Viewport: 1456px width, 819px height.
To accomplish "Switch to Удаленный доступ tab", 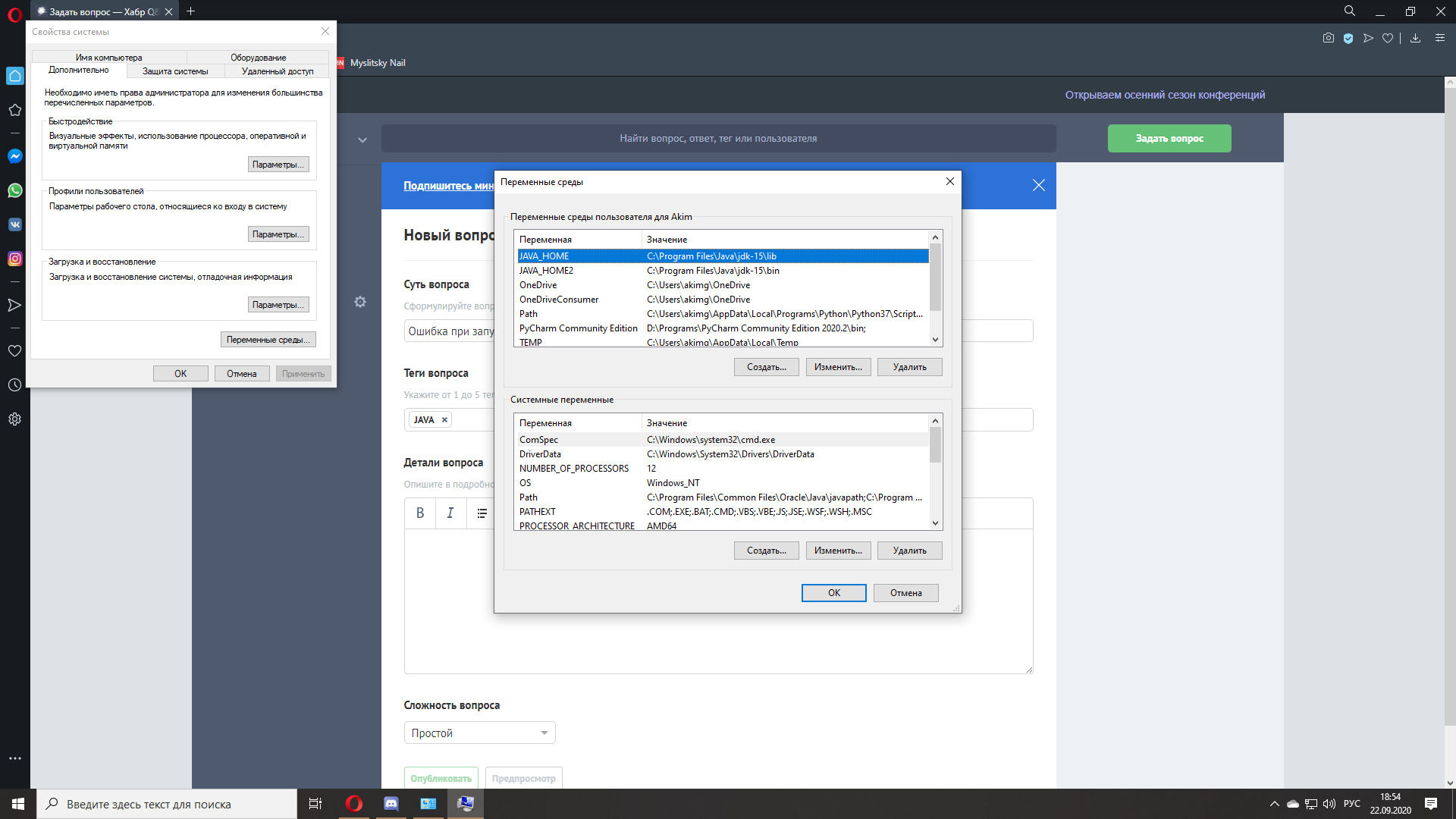I will [x=278, y=71].
